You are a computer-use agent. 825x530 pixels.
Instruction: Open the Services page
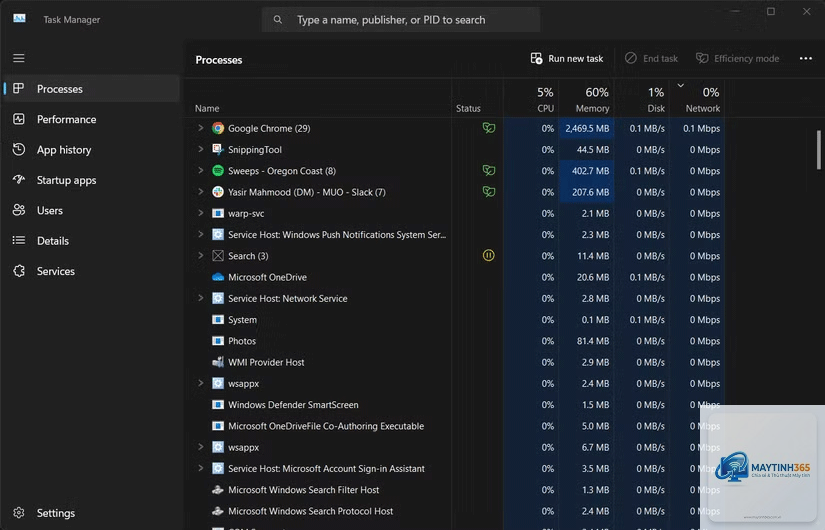[x=92, y=271]
